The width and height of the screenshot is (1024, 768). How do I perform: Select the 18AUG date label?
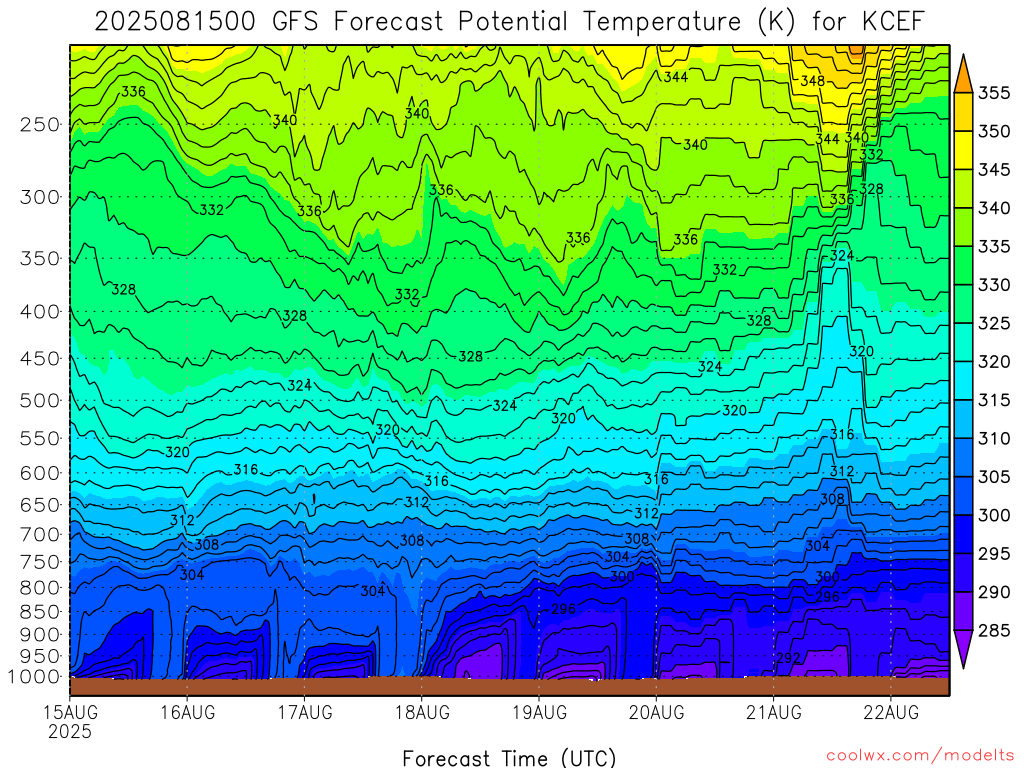point(423,712)
